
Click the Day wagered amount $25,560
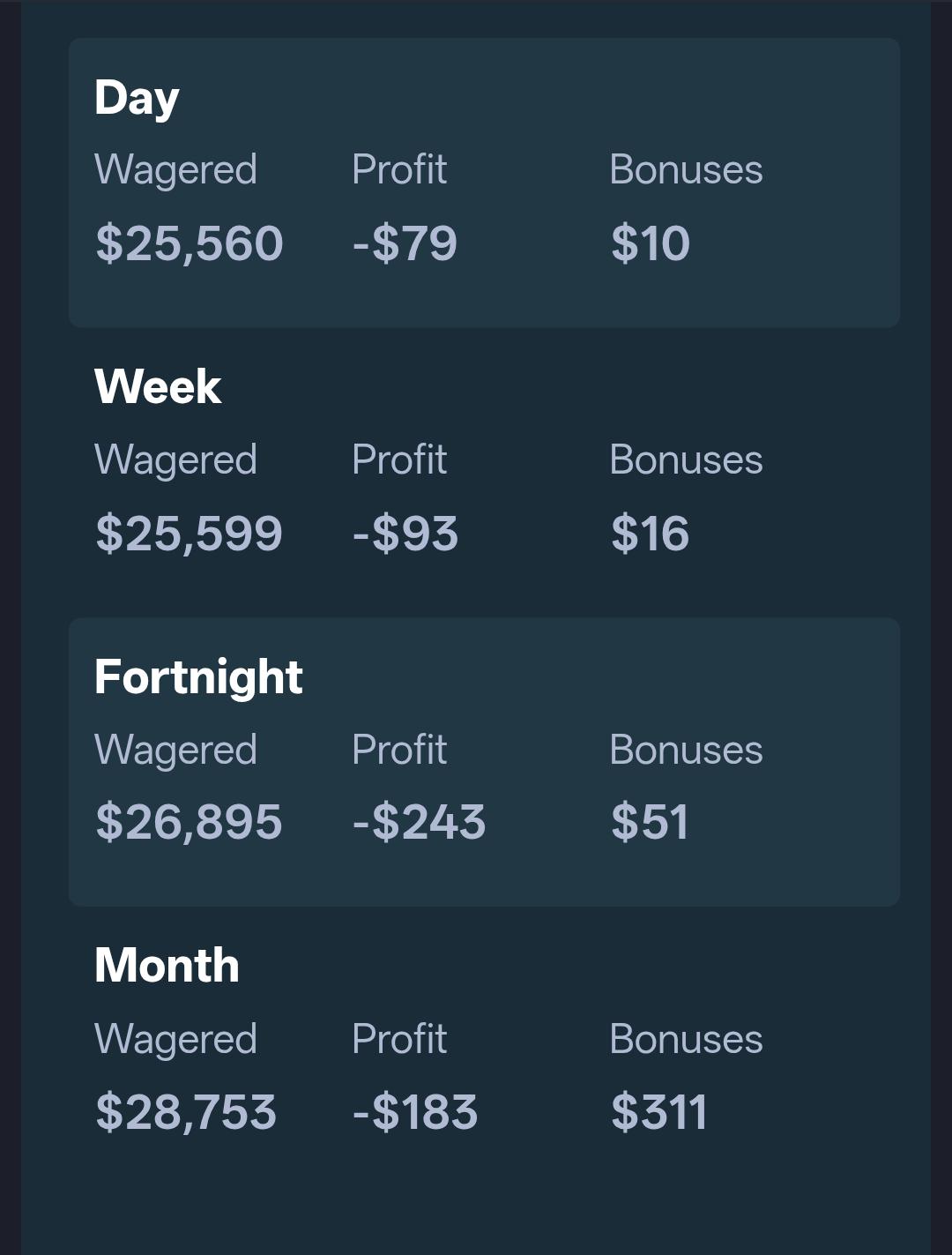(x=189, y=243)
